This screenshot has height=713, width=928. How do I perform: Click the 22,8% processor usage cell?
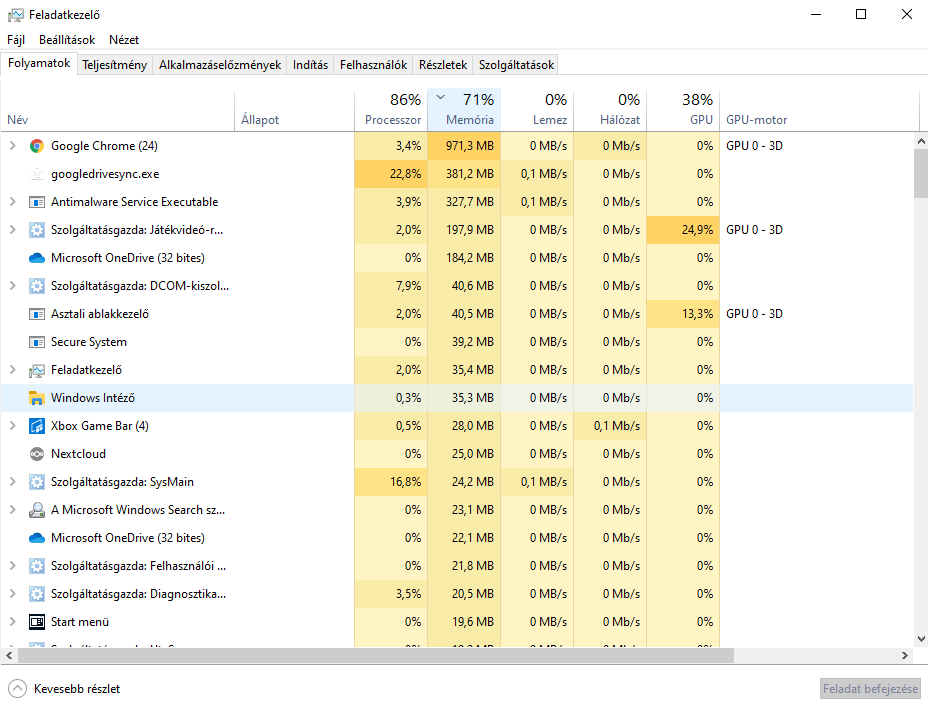(391, 174)
